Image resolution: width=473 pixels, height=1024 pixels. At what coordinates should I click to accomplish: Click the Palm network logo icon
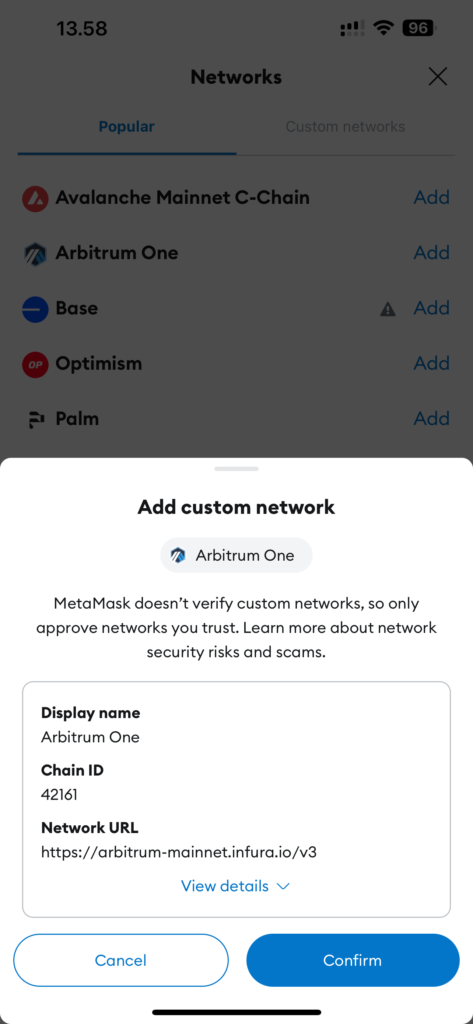pos(35,419)
